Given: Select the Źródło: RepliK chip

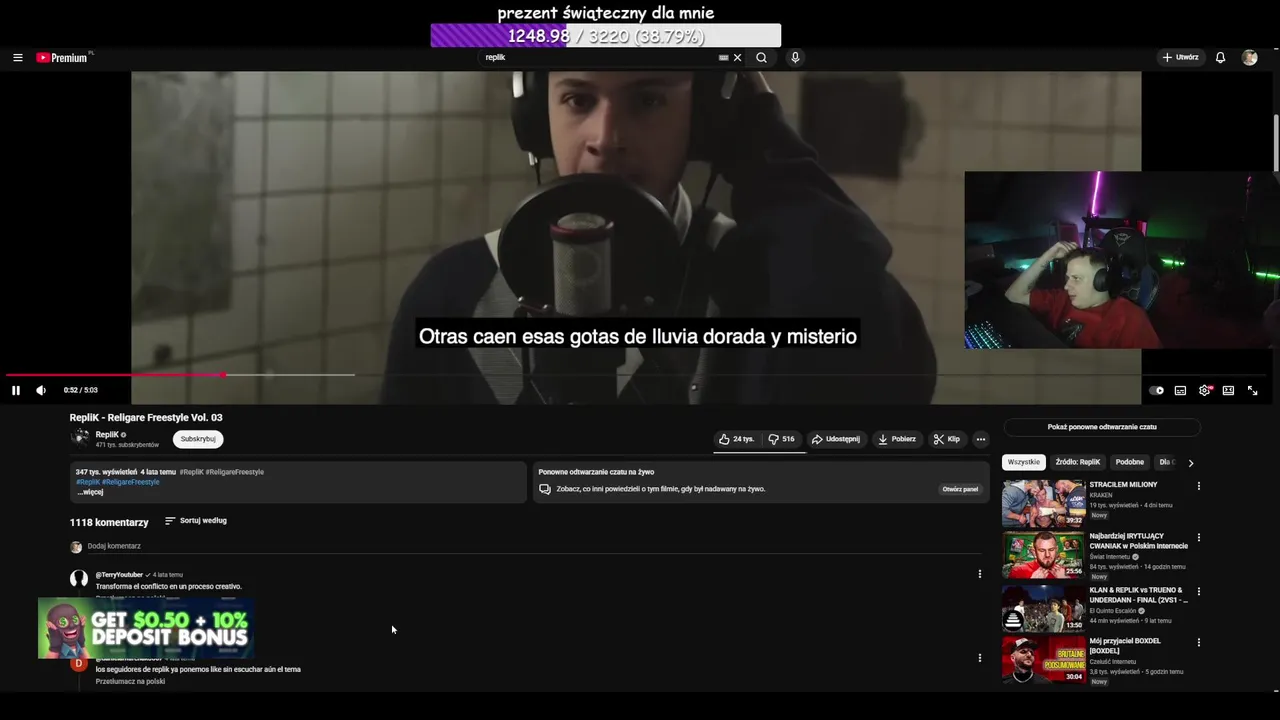Looking at the screenshot, I should point(1077,462).
